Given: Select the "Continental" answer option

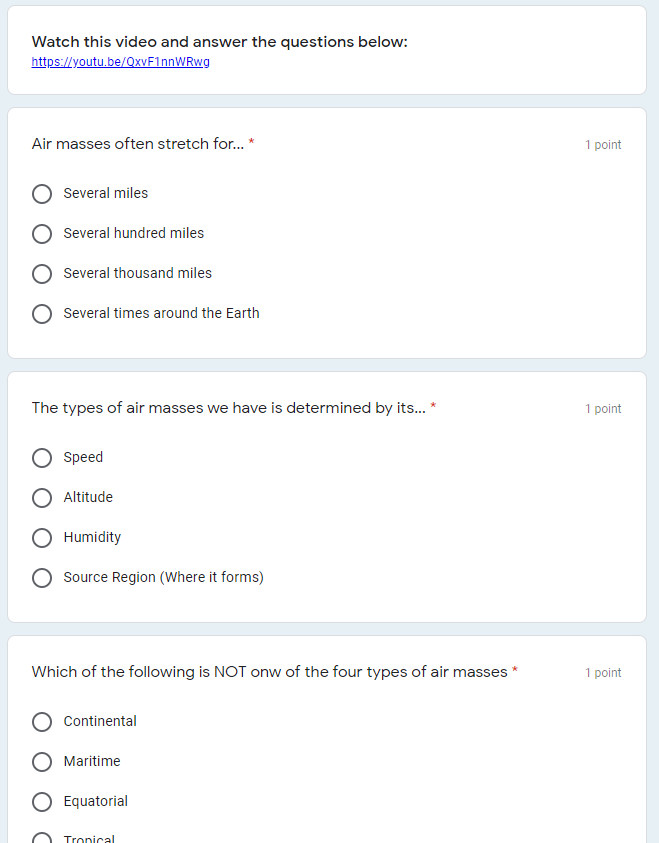Looking at the screenshot, I should click(x=42, y=721).
